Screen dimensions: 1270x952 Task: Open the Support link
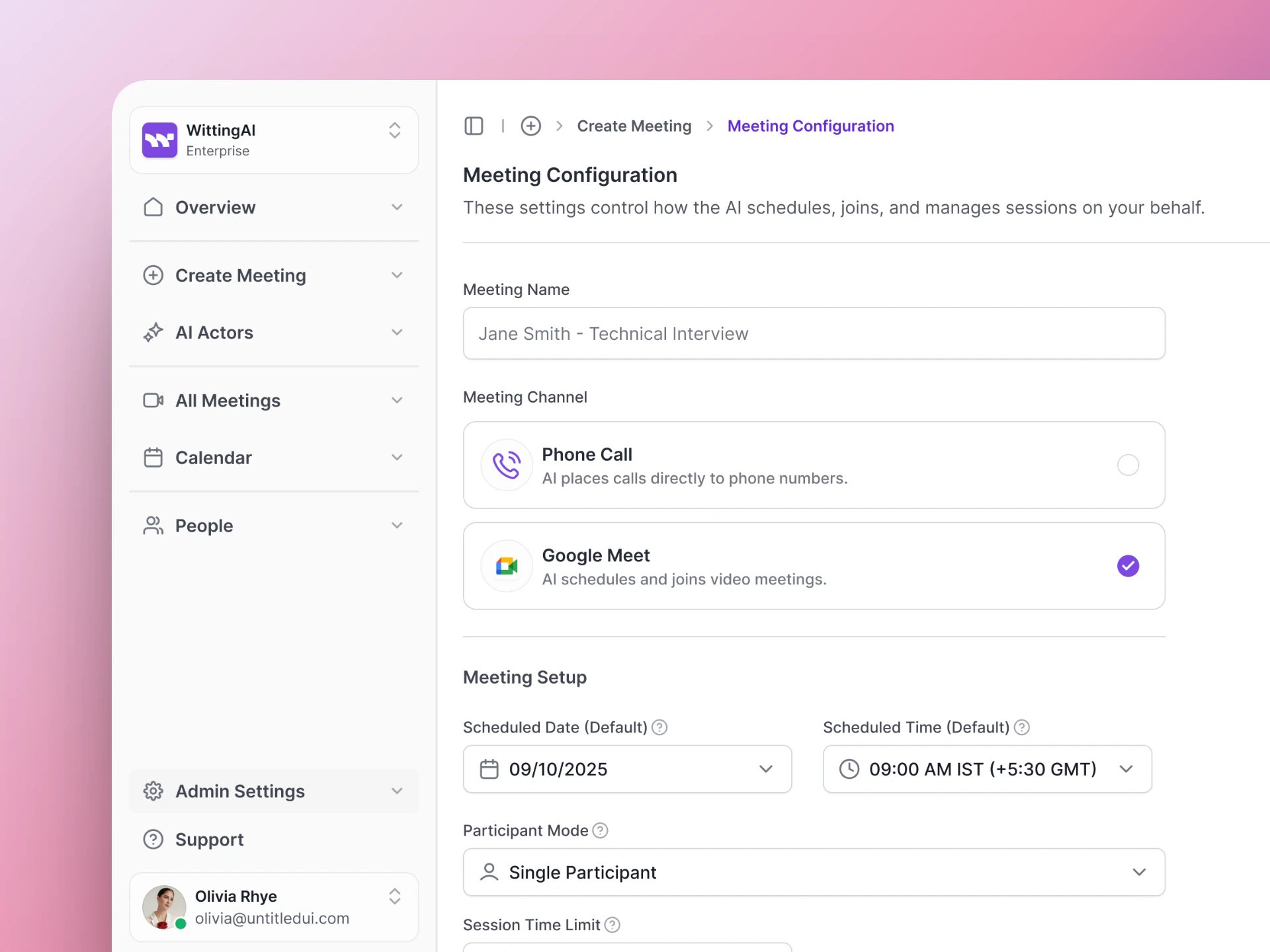pyautogui.click(x=209, y=840)
